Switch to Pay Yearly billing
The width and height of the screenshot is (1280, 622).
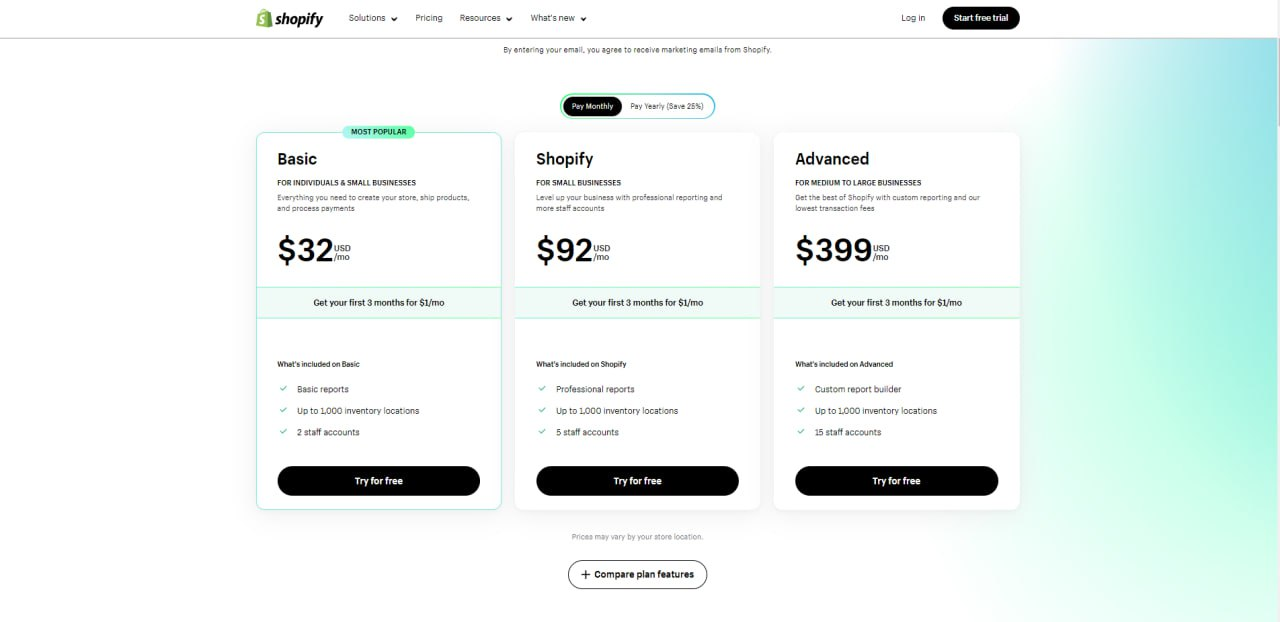click(666, 106)
